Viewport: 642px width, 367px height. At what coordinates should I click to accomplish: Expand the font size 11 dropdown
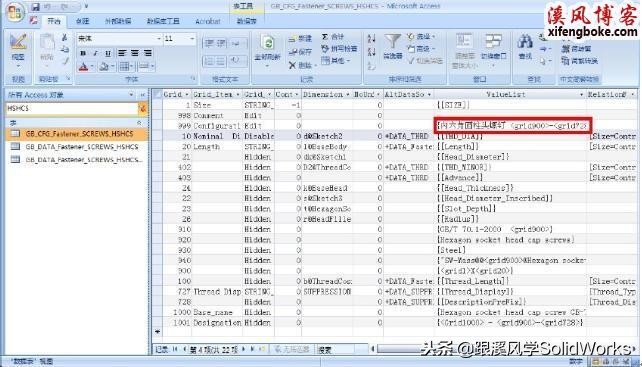pyautogui.click(x=192, y=39)
